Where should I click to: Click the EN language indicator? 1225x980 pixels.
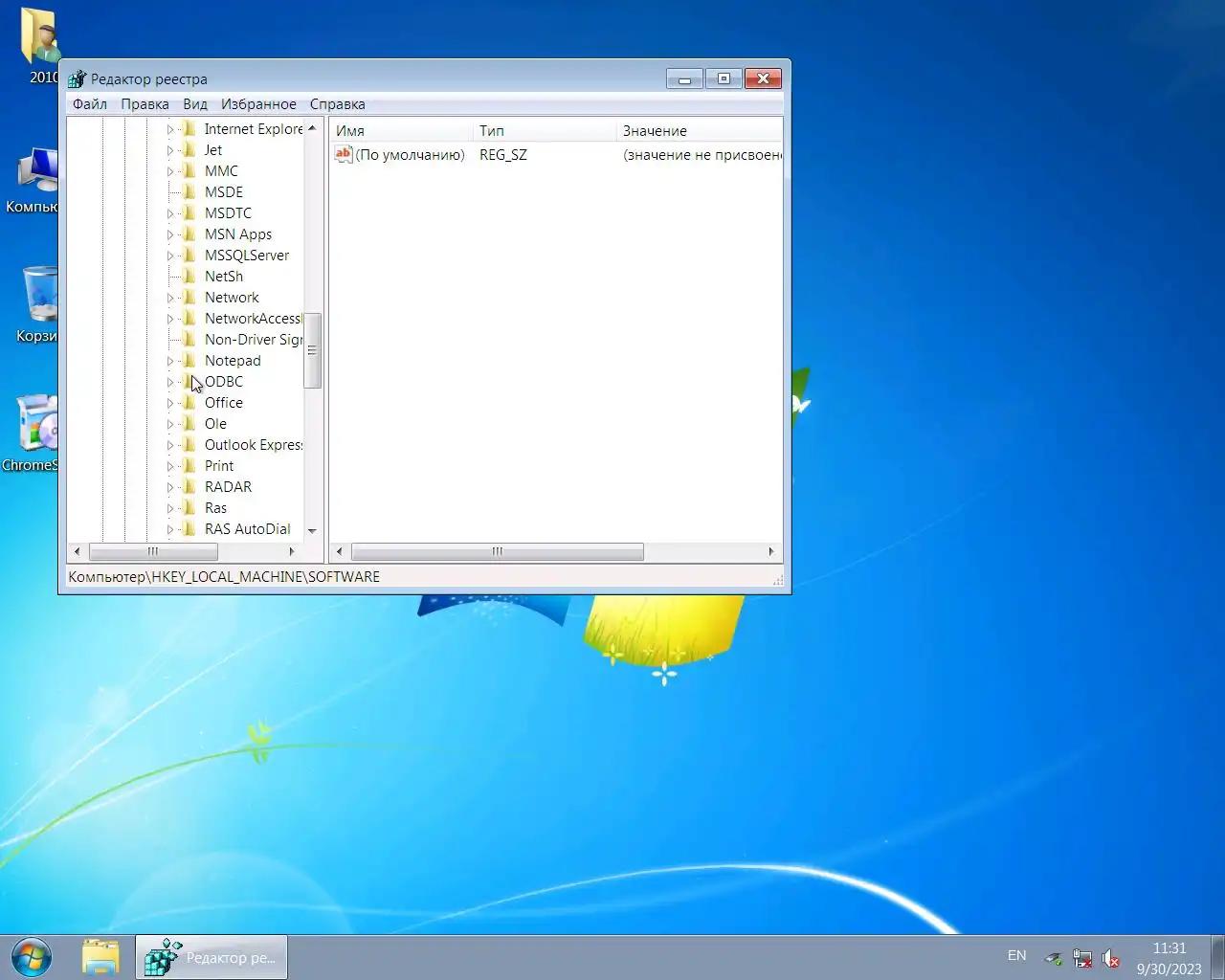click(1016, 956)
